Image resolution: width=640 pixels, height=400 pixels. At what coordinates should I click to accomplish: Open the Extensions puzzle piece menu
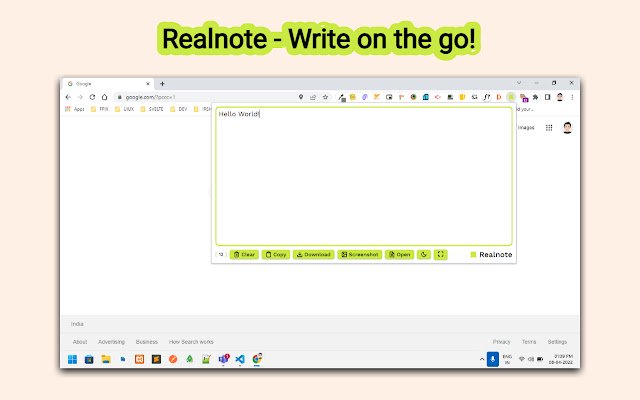point(536,97)
